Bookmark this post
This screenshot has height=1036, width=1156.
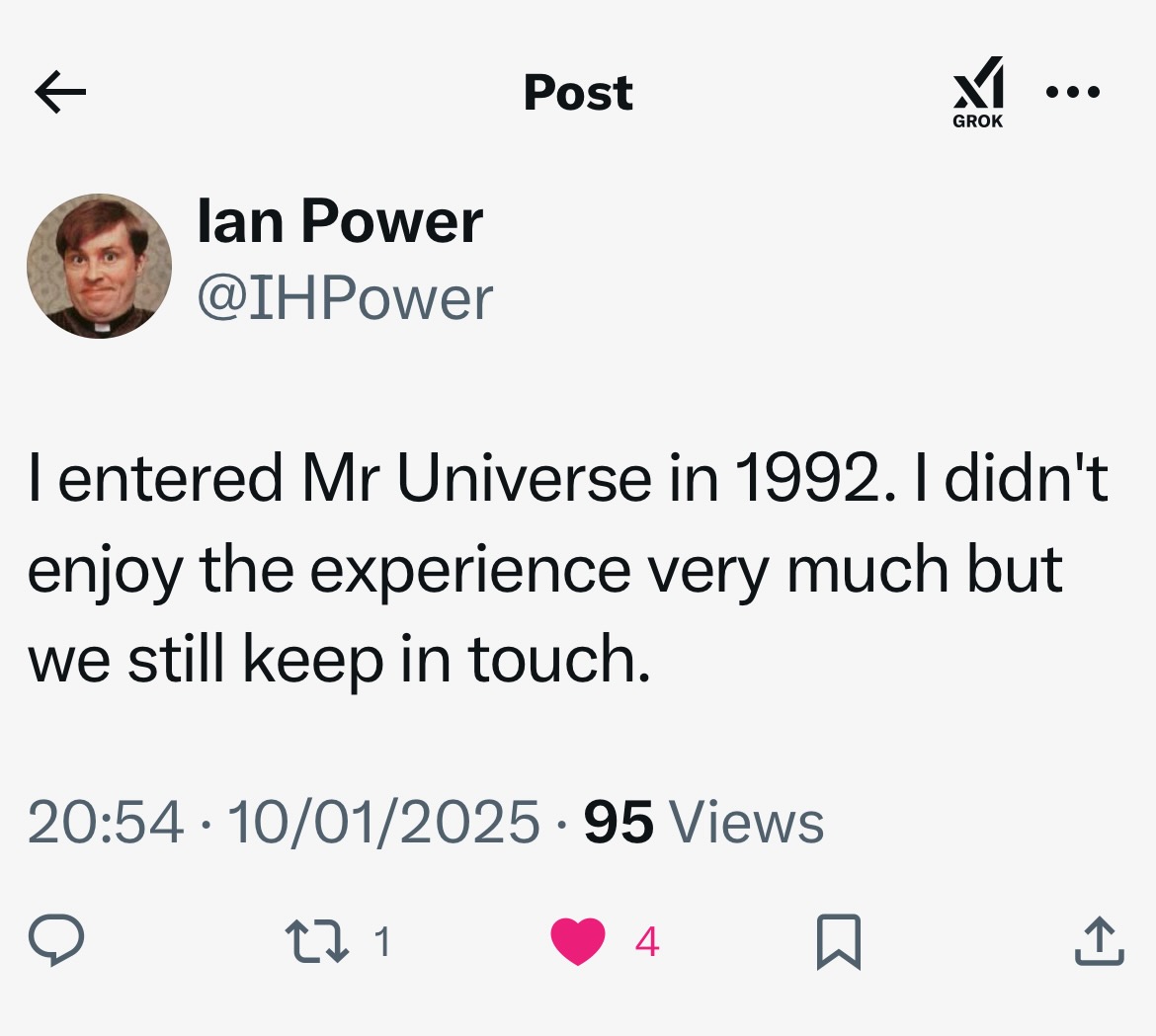tap(839, 941)
